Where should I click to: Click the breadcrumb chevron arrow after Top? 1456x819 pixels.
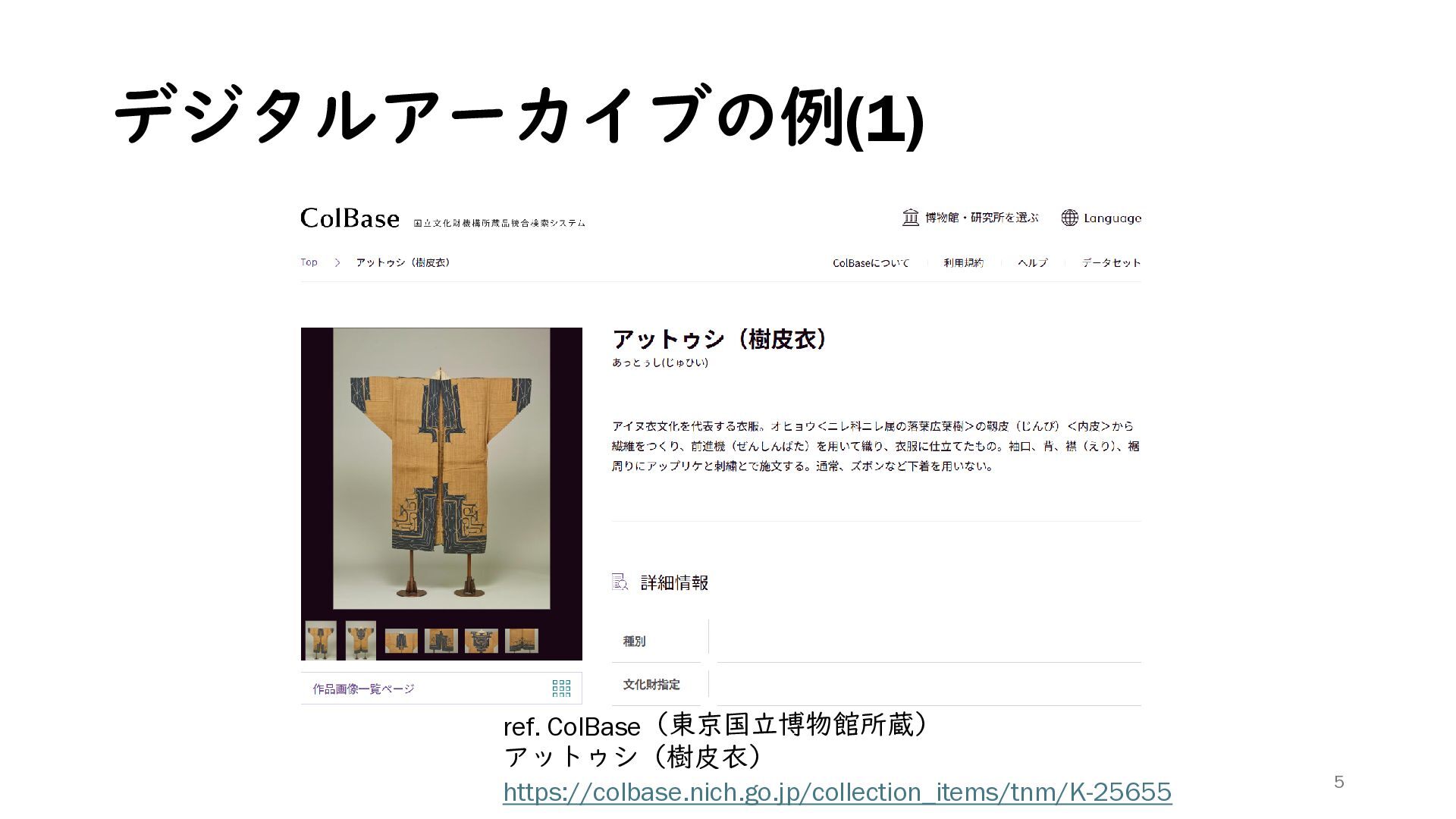pyautogui.click(x=337, y=262)
